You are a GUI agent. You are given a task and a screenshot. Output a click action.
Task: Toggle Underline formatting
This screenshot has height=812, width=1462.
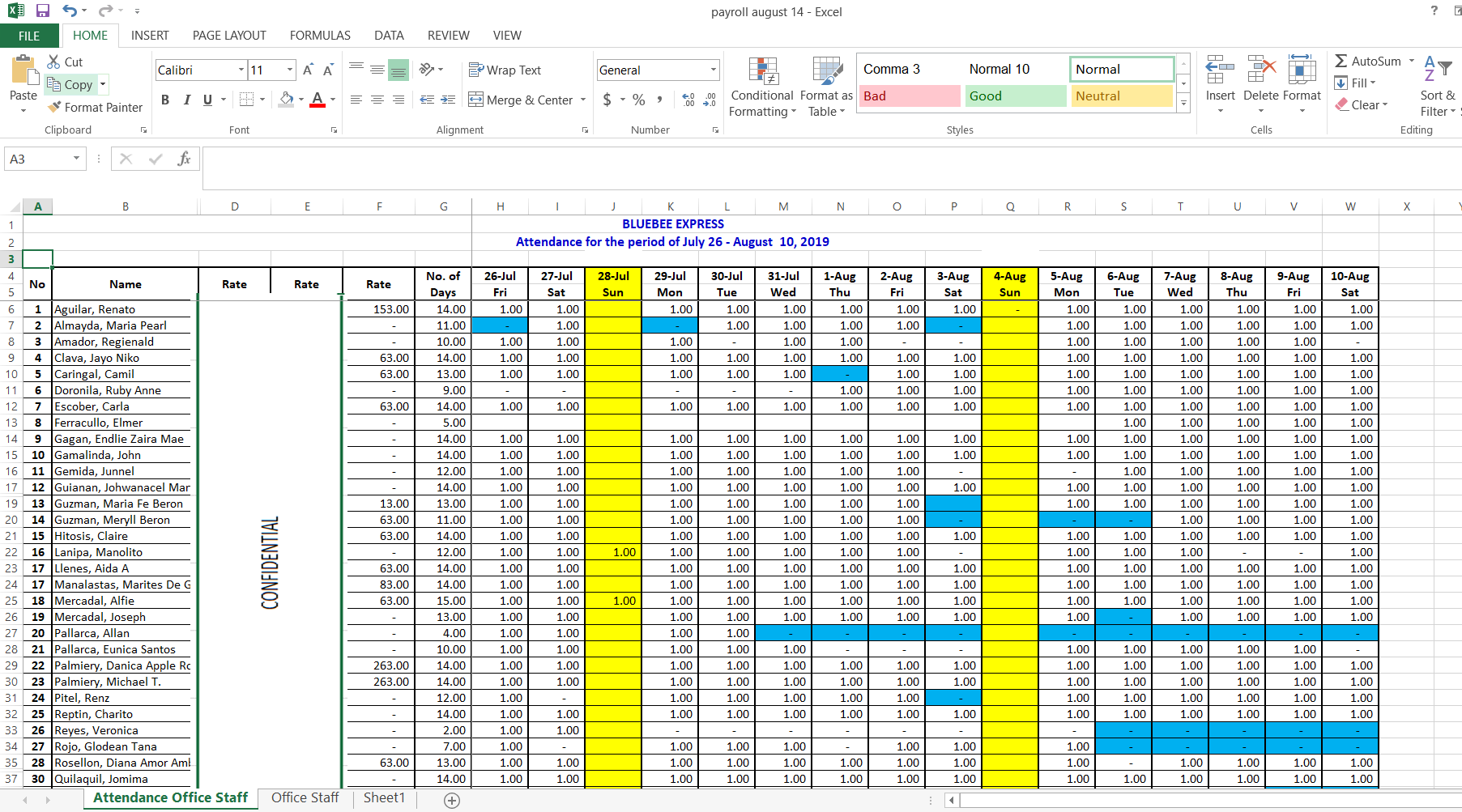point(208,100)
